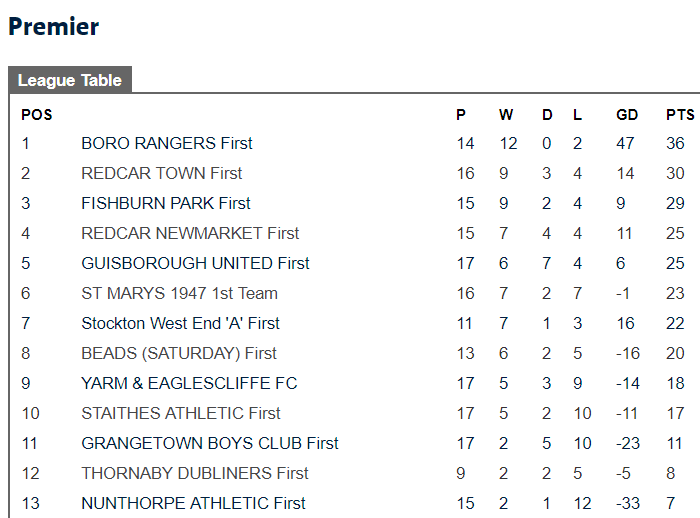
Task: Click BEADS (SATURDAY) First link
Action: [x=179, y=353]
